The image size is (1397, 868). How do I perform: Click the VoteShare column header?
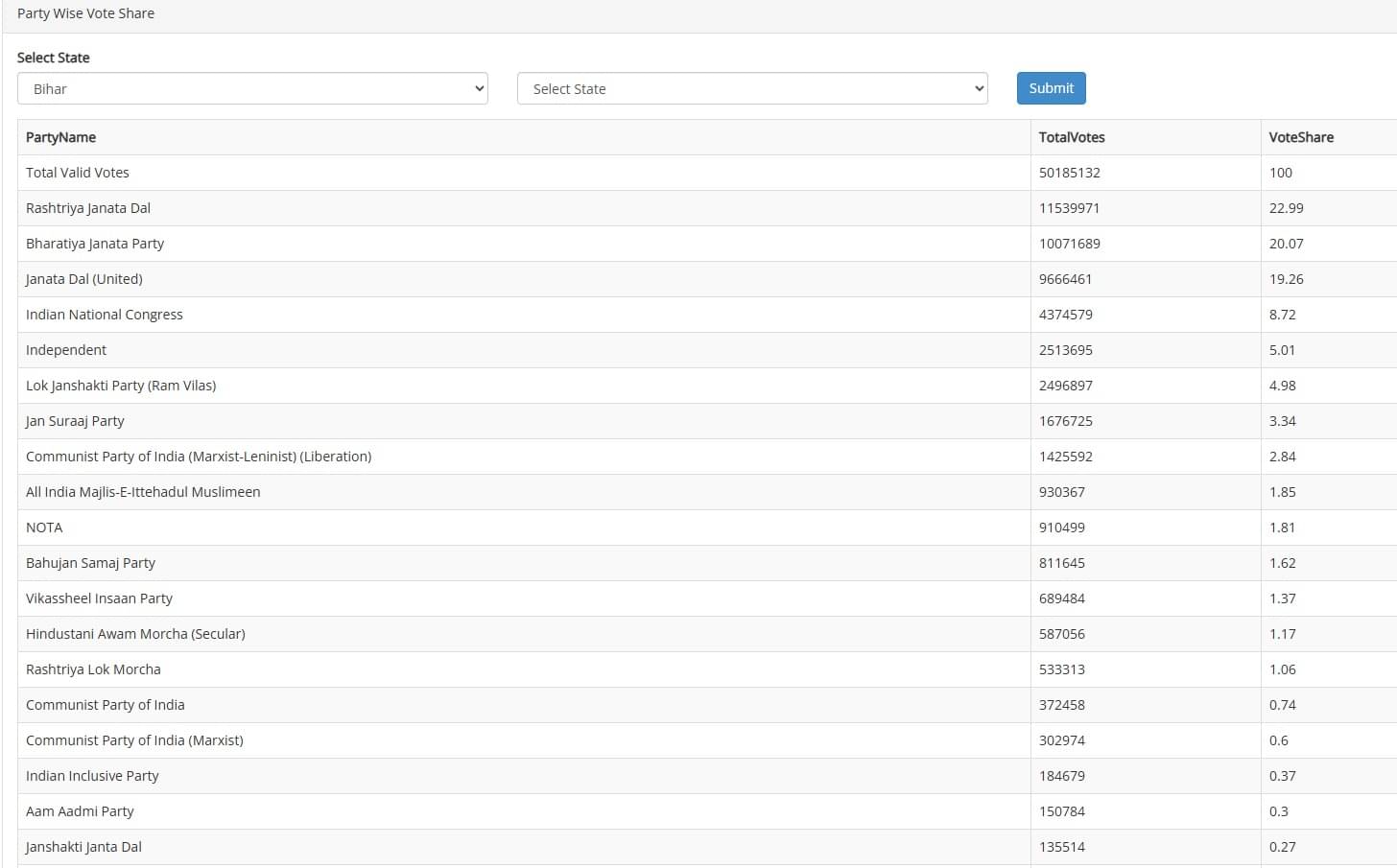tap(1301, 137)
